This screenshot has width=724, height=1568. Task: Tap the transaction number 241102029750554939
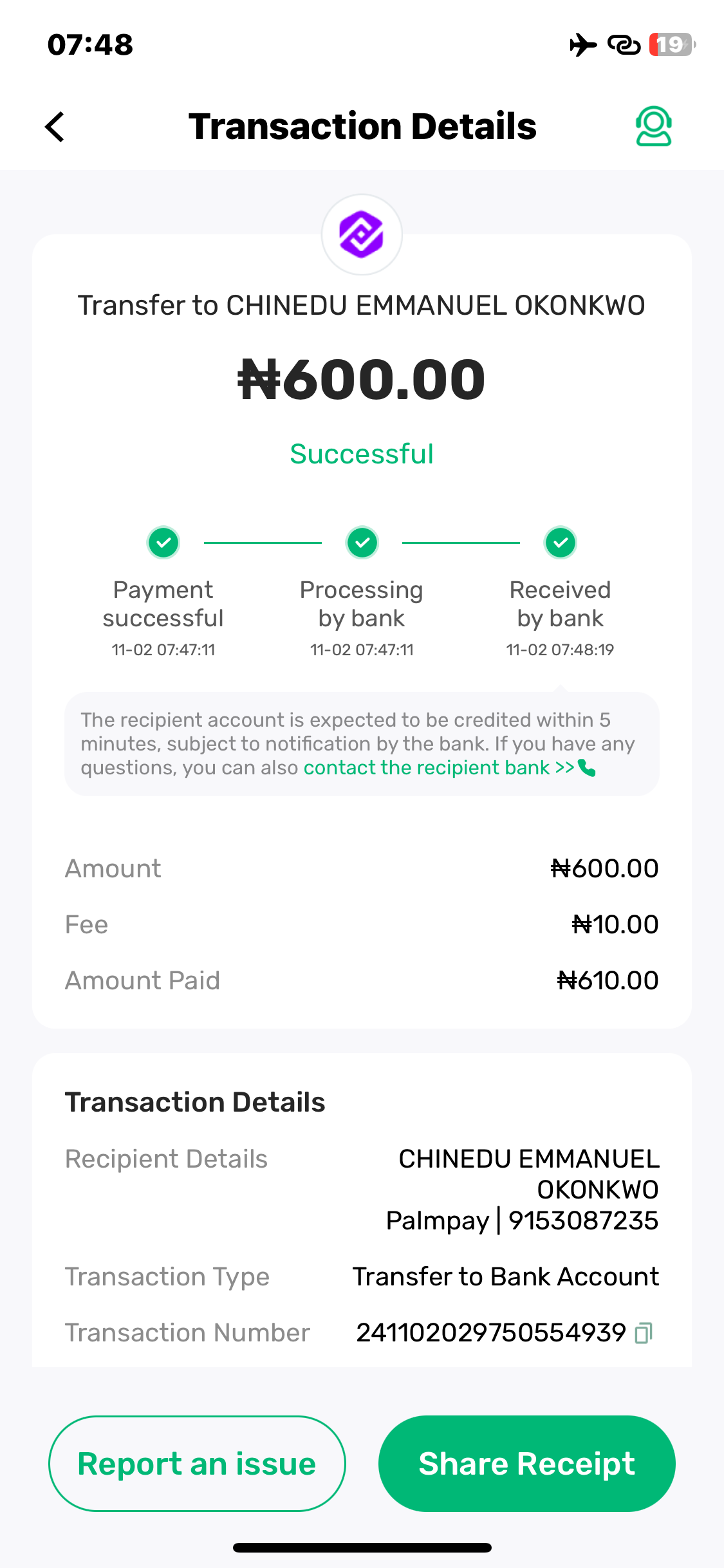pos(491,1332)
